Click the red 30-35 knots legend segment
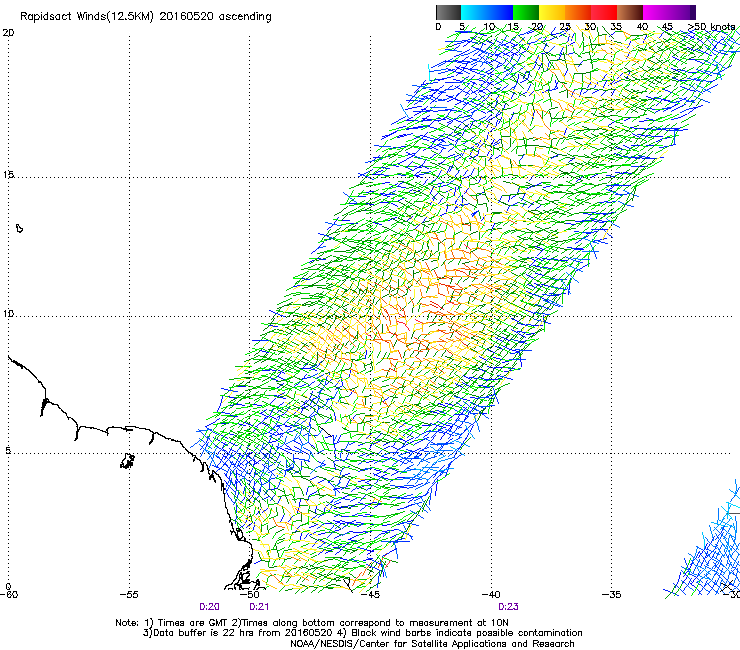 (x=604, y=12)
